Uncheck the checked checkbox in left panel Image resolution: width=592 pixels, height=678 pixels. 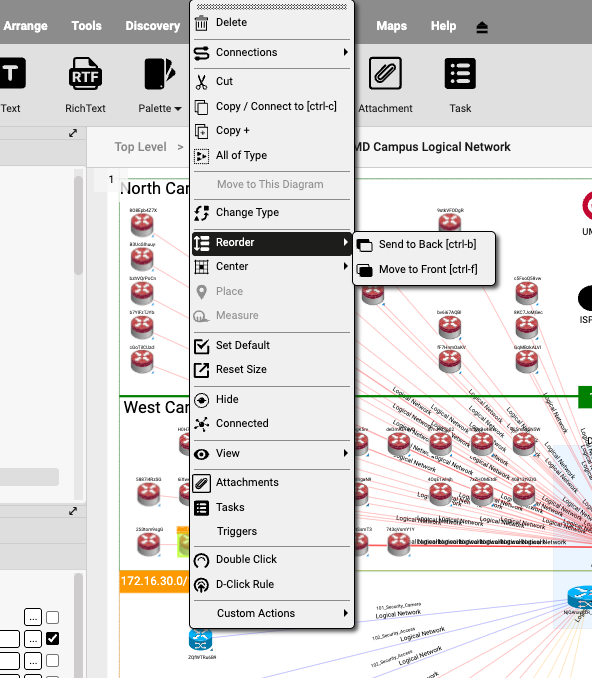52,639
